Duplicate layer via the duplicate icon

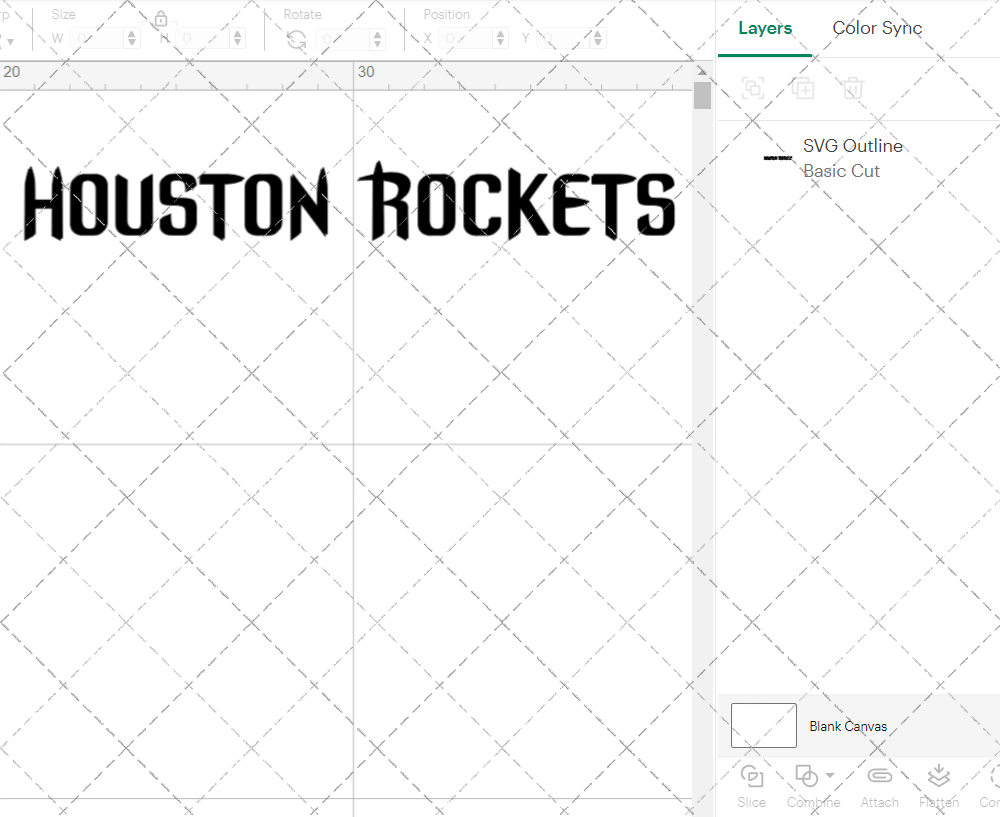tap(802, 88)
